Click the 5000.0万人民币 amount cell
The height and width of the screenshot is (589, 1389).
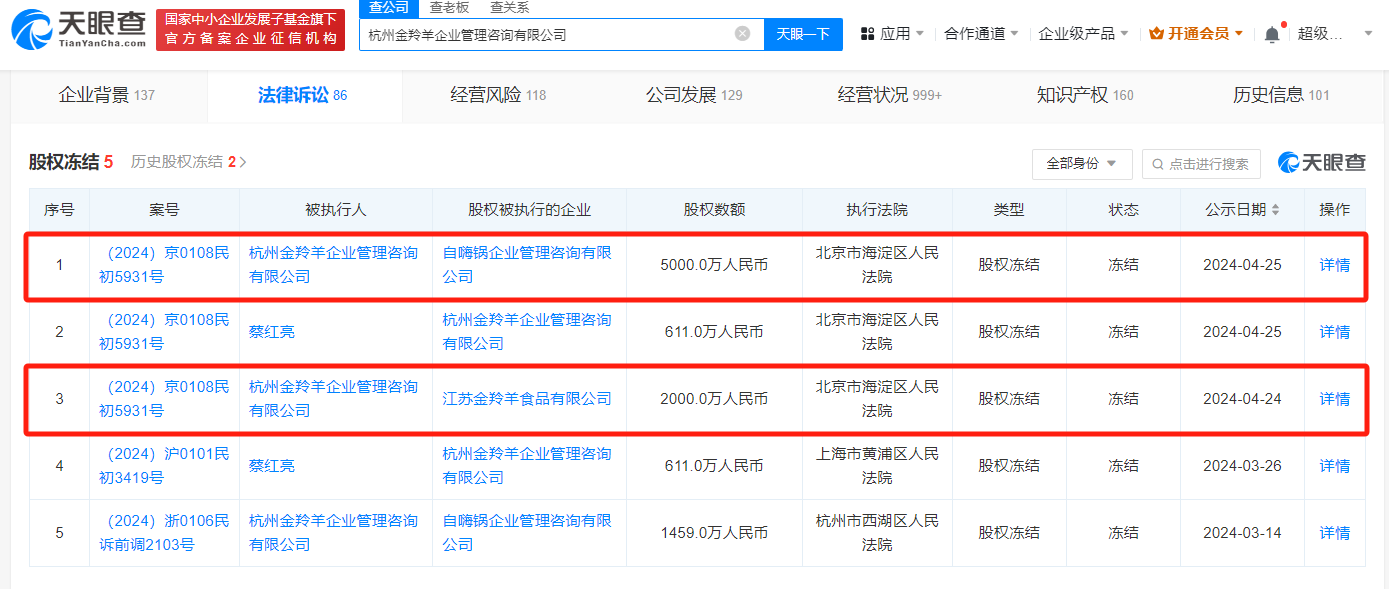[x=714, y=265]
